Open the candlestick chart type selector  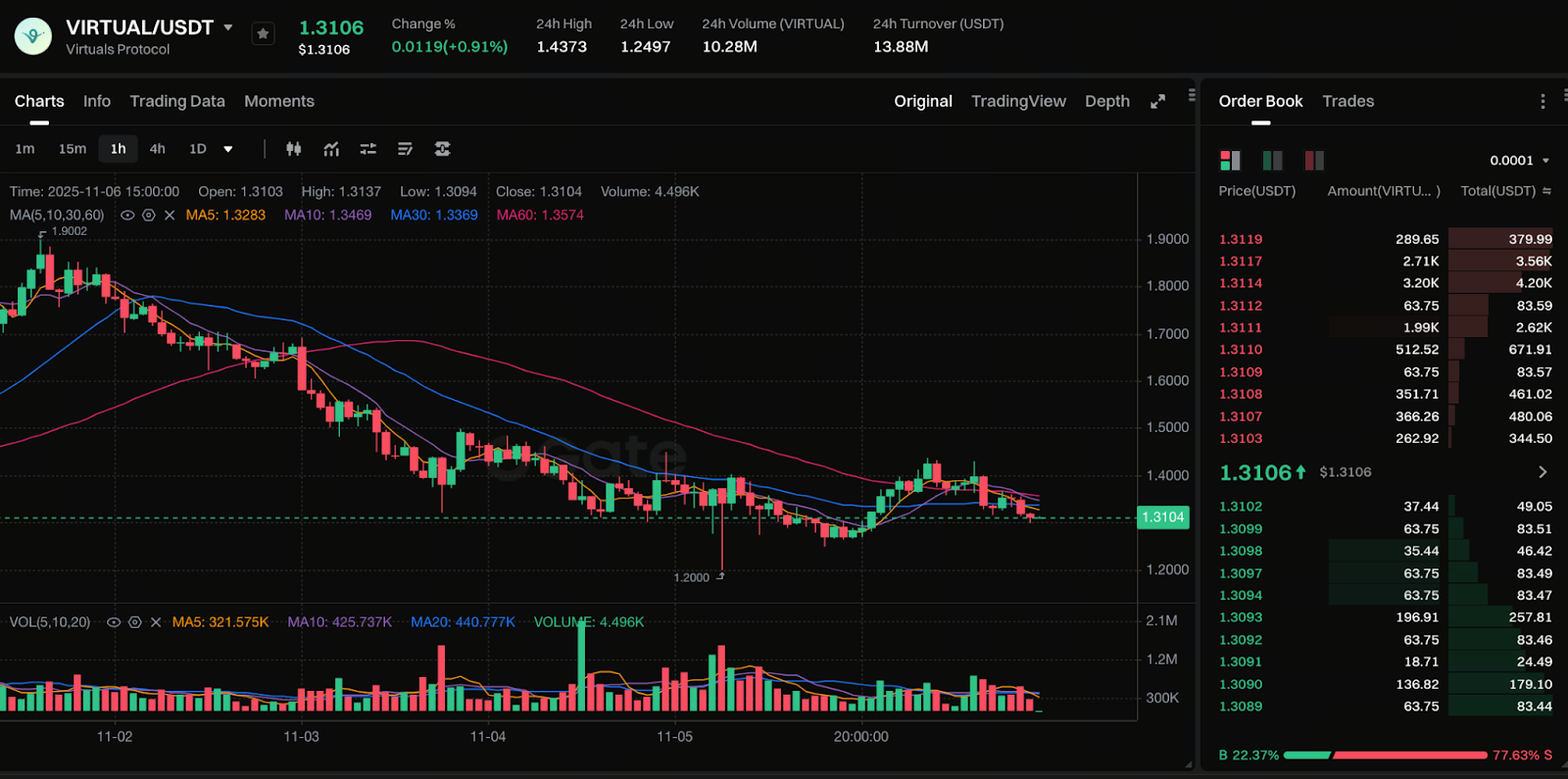click(293, 149)
